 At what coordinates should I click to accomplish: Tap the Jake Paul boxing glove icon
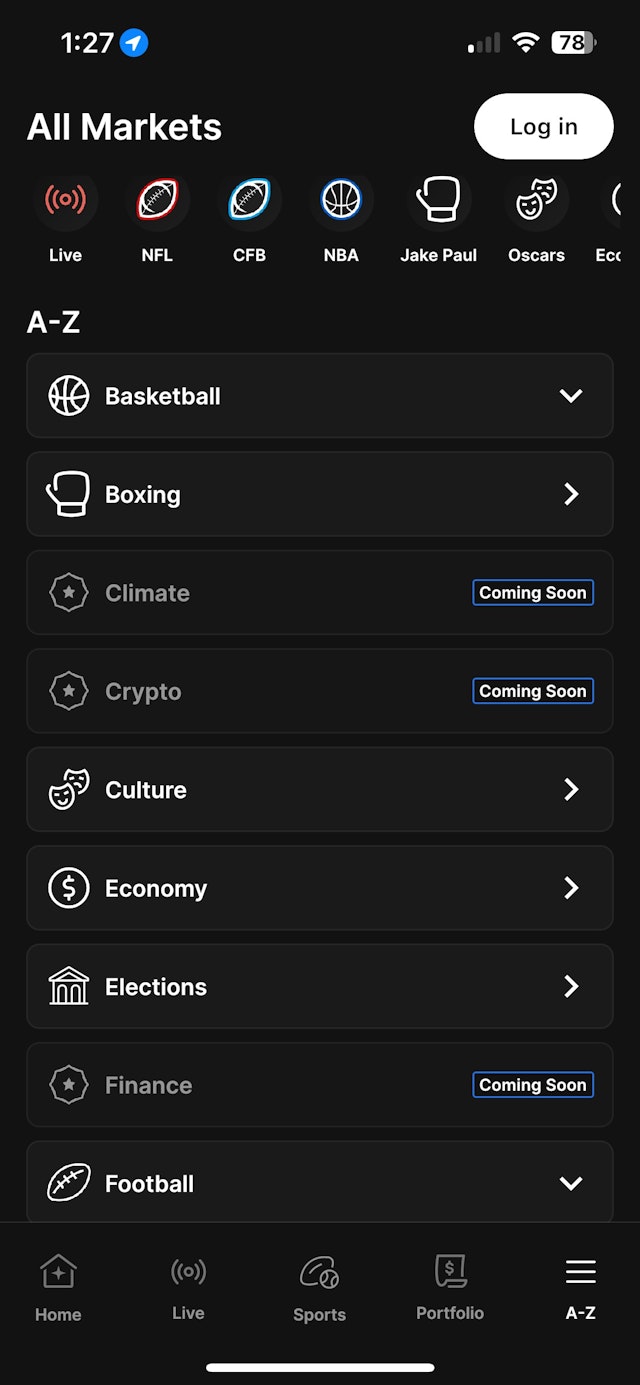click(438, 201)
